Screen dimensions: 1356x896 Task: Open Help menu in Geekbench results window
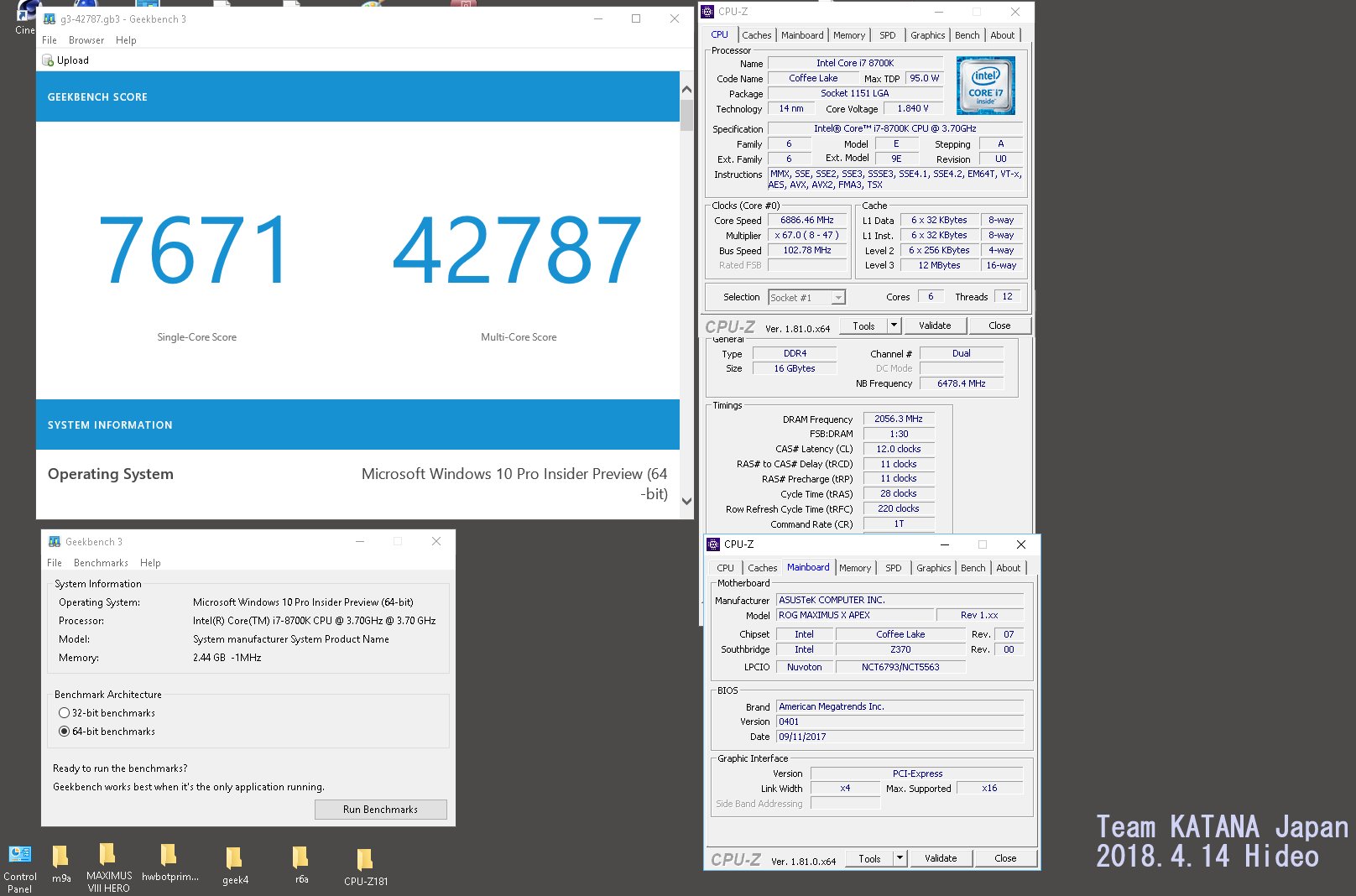coord(126,40)
